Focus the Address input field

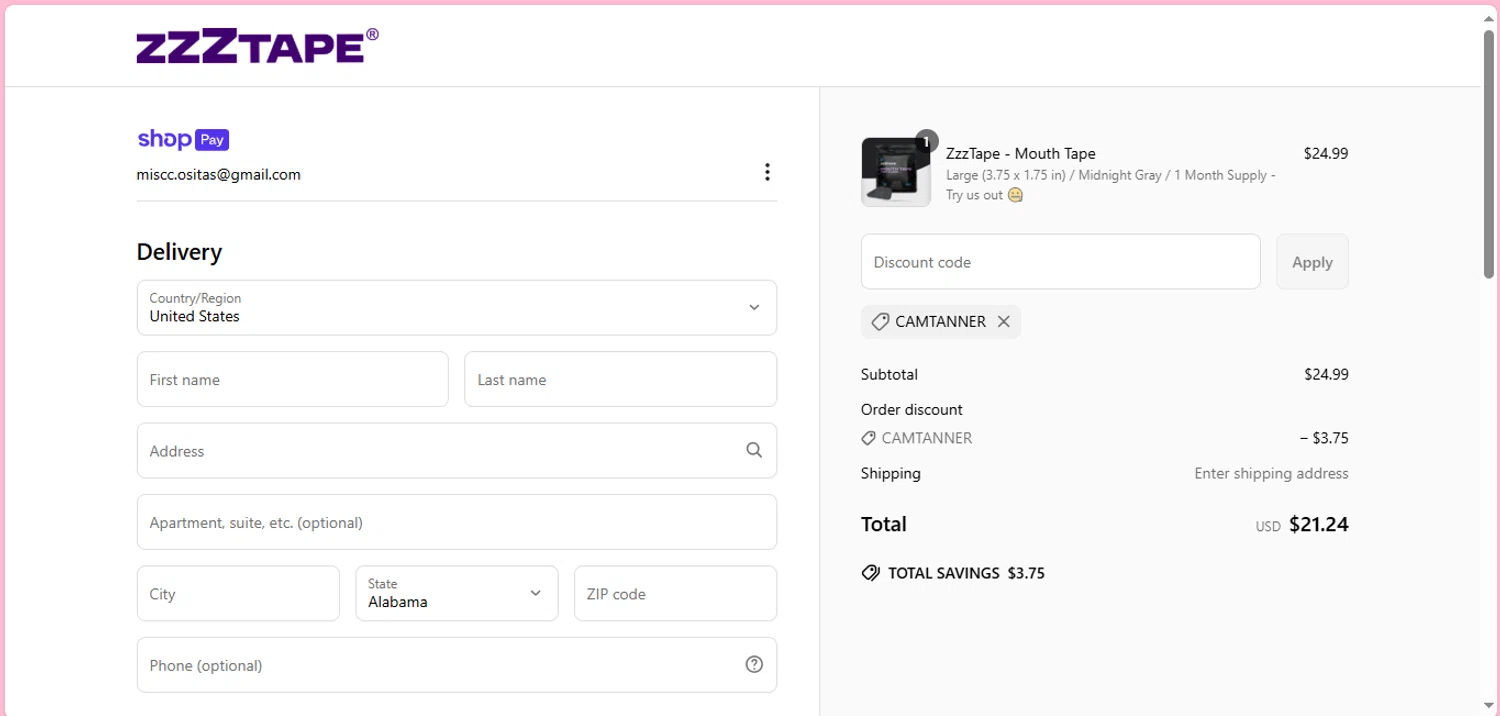click(x=457, y=450)
